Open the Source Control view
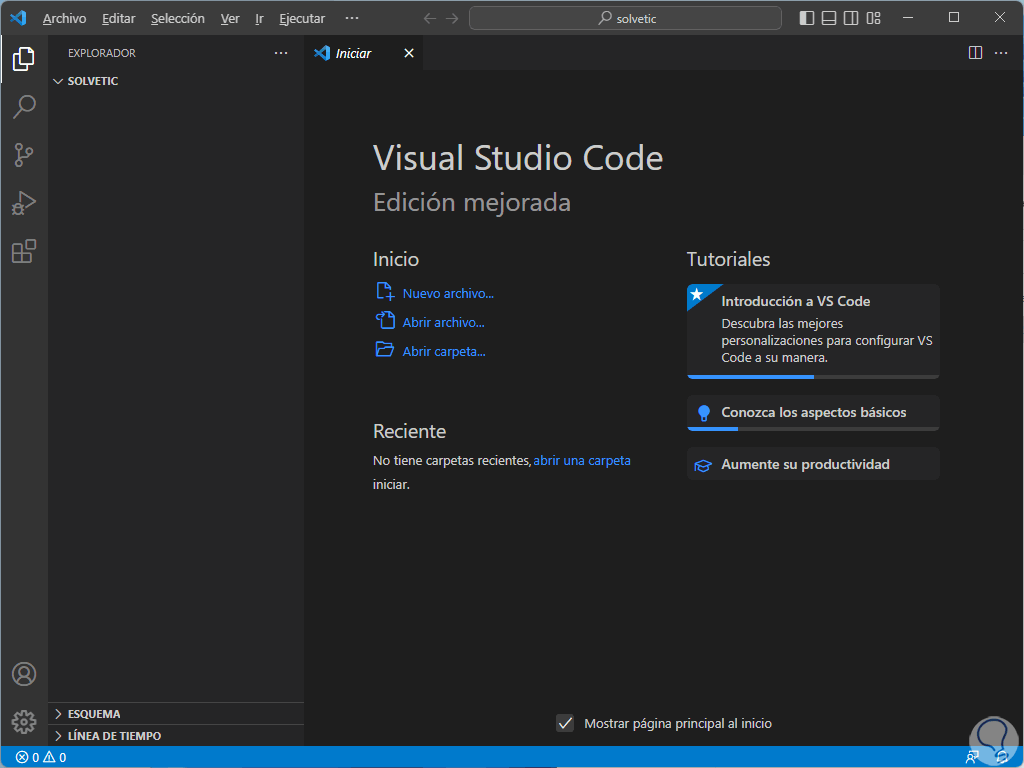 [x=24, y=155]
